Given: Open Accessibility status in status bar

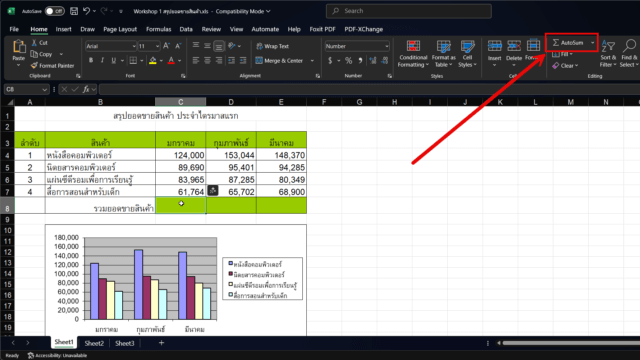Looking at the screenshot, I should point(57,356).
